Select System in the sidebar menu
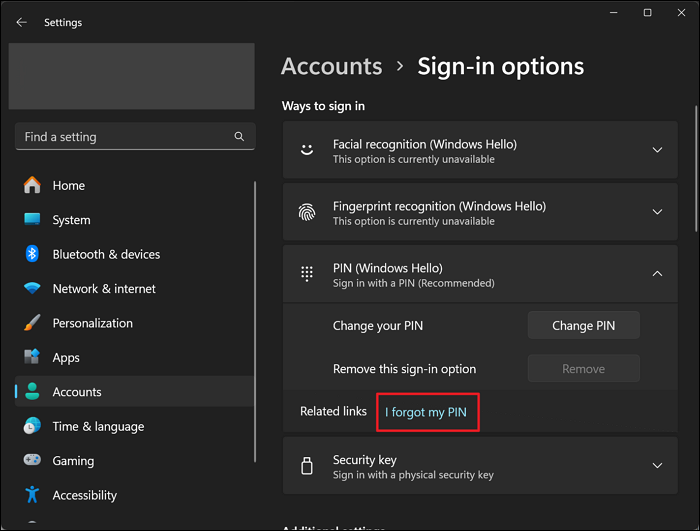 point(71,220)
